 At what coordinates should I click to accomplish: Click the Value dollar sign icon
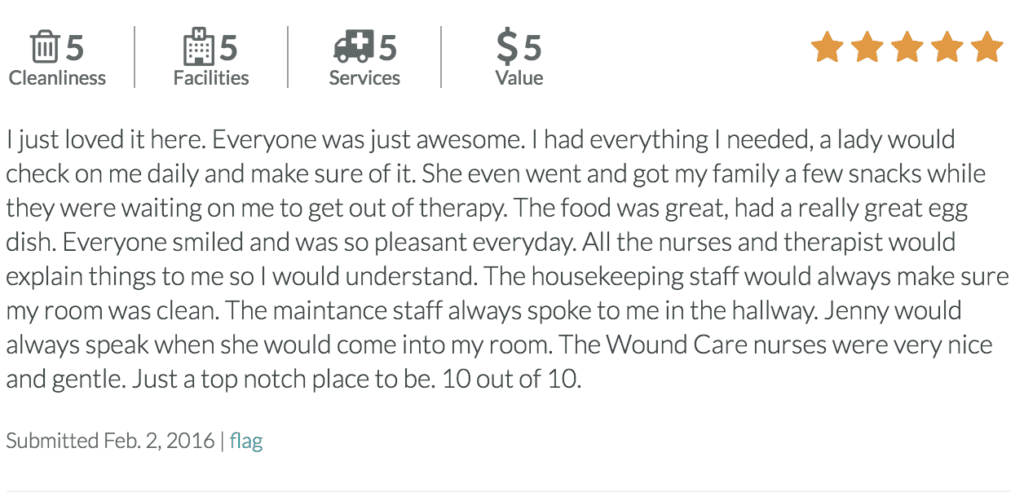(508, 47)
